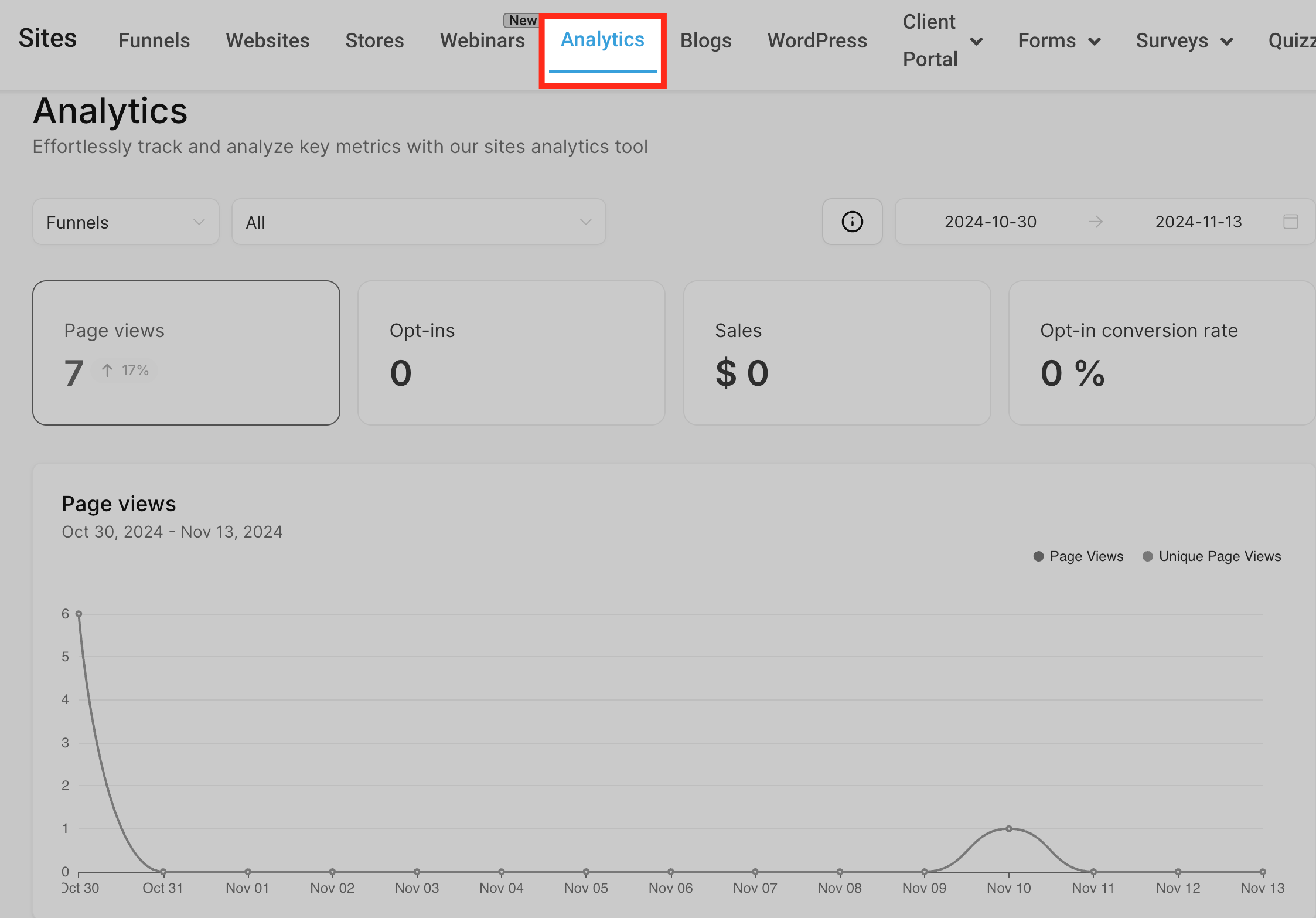Click the info circle icon button
Screen dimensions: 1316x918
click(852, 222)
